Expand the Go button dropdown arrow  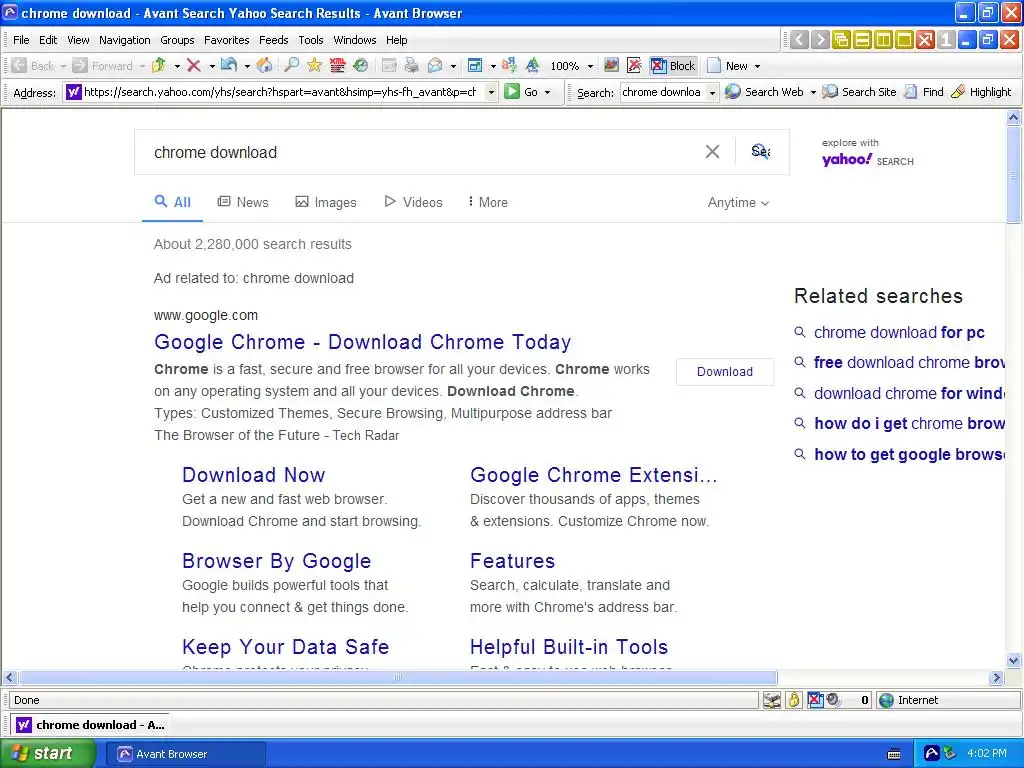point(547,92)
